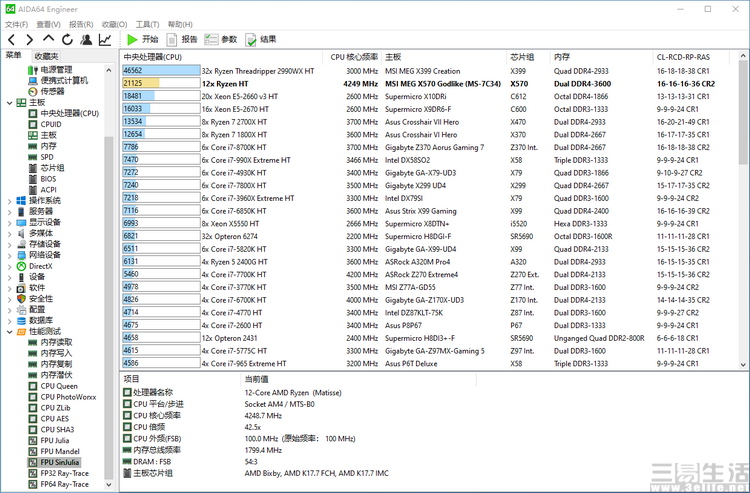Click the Forward navigation arrow
Viewport: 750px width, 493px height.
pos(30,40)
